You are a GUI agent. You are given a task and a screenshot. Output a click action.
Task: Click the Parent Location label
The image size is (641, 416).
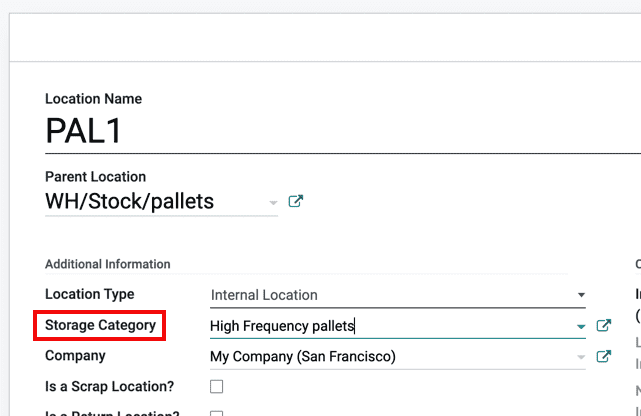point(95,177)
